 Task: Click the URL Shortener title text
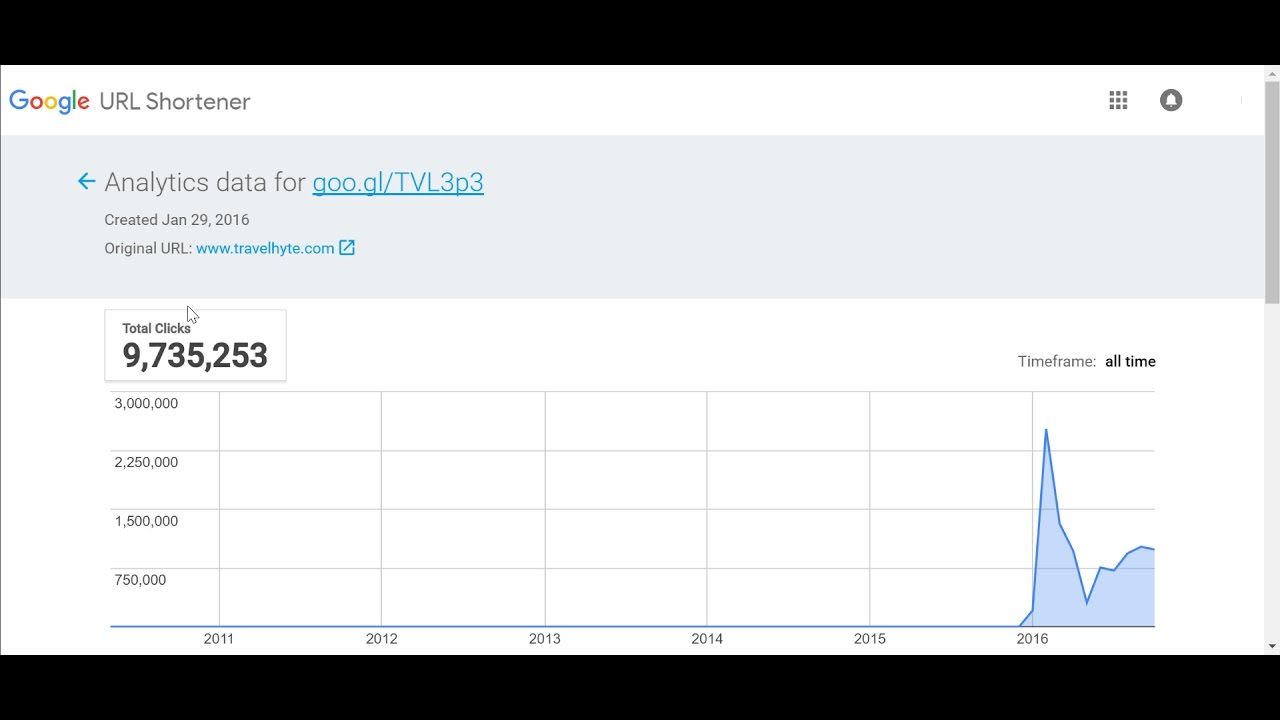click(x=175, y=101)
